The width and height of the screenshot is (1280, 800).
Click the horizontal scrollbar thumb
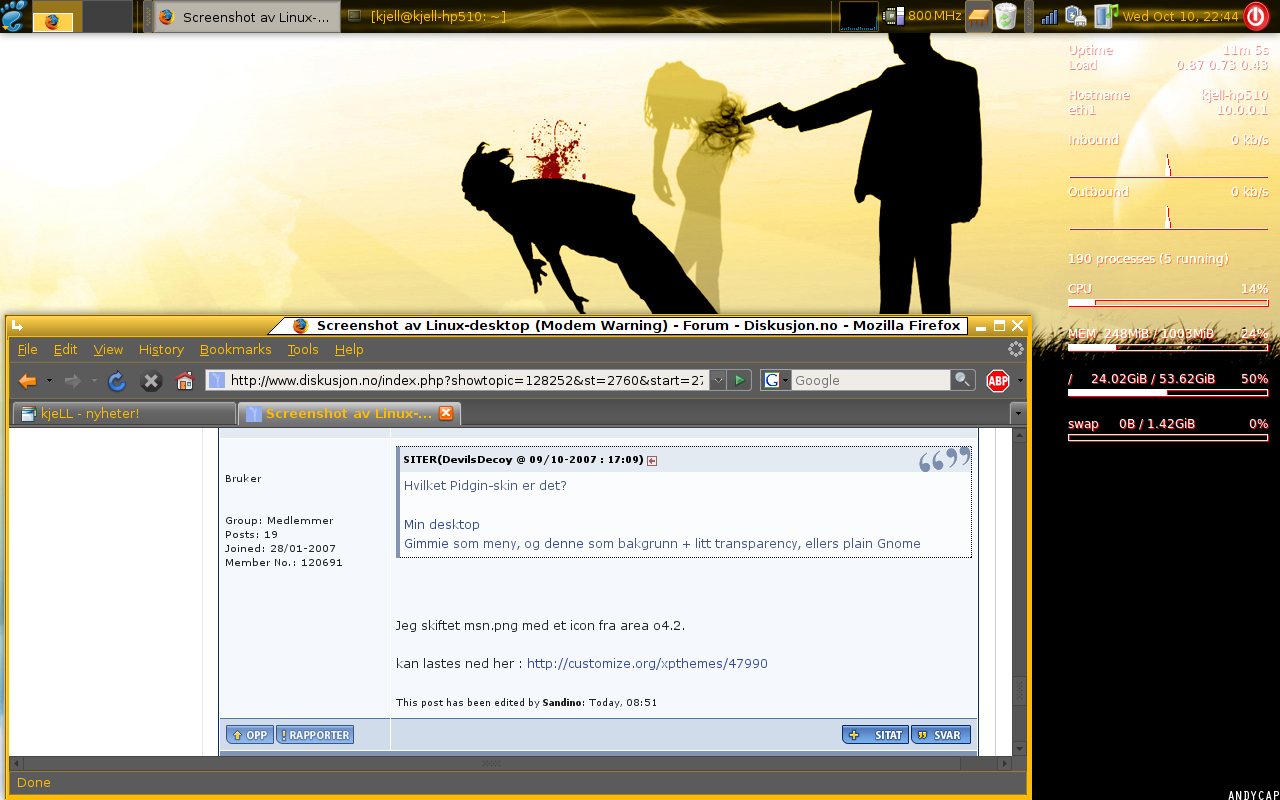tap(490, 763)
